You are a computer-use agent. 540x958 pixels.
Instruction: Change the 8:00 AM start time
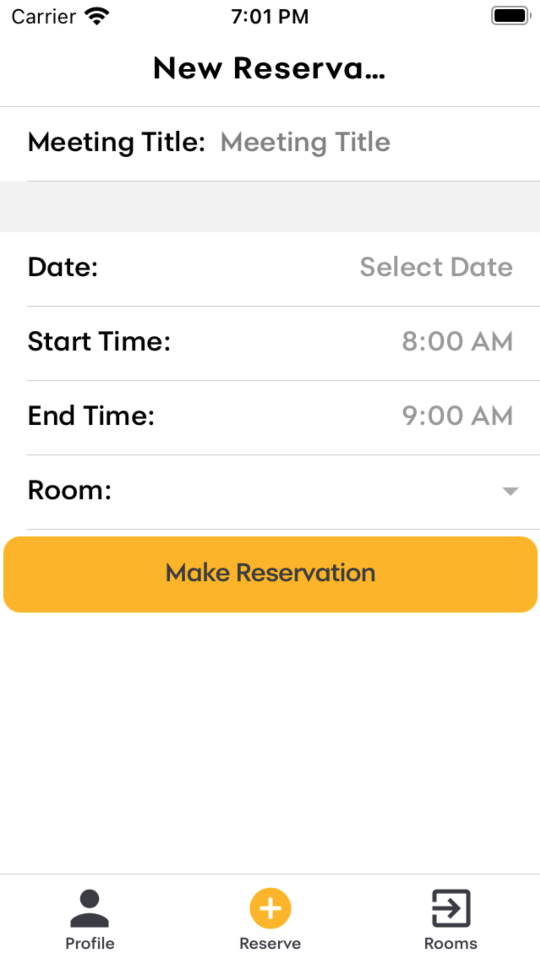click(x=457, y=342)
